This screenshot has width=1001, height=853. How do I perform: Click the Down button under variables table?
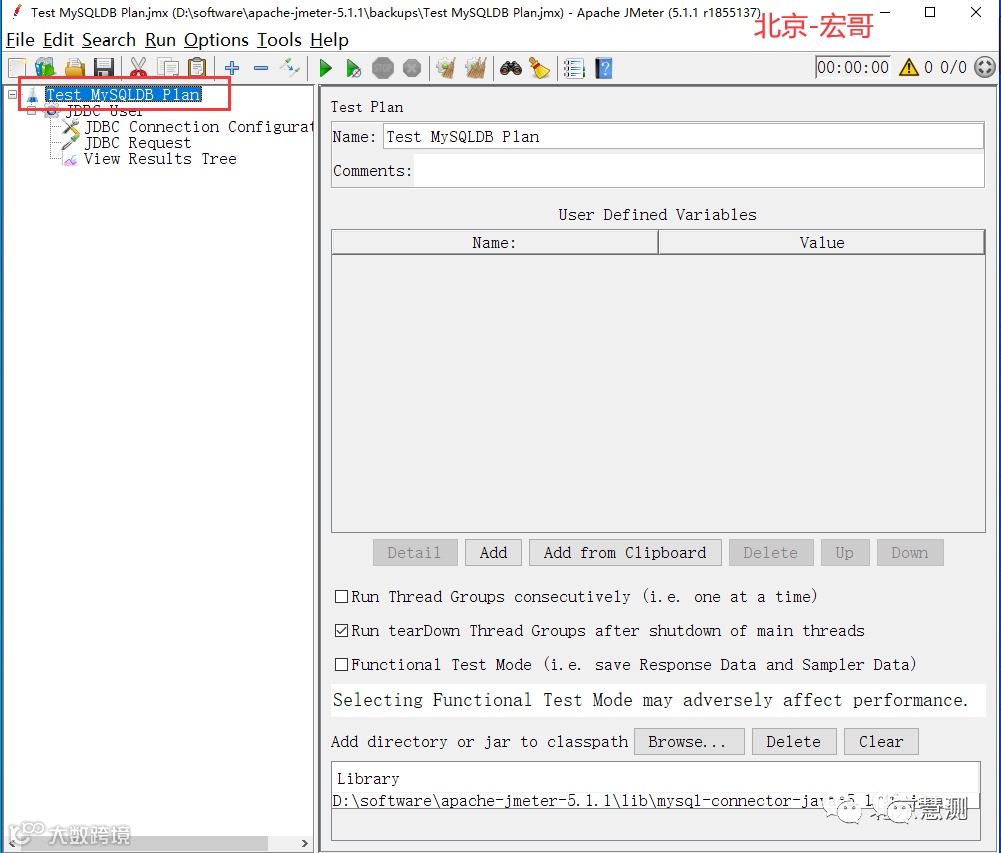(910, 553)
